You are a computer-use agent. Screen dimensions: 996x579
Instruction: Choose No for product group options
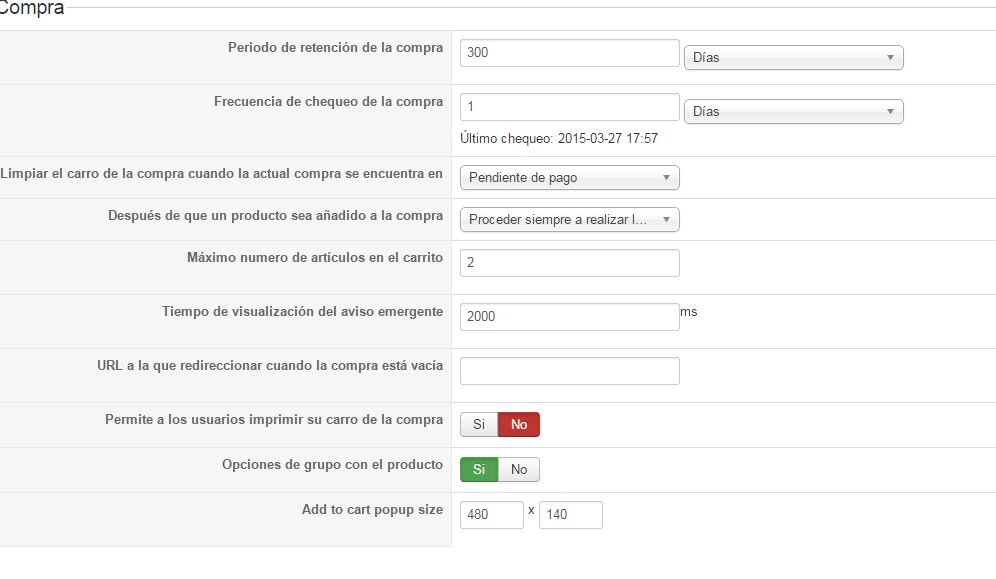519,470
